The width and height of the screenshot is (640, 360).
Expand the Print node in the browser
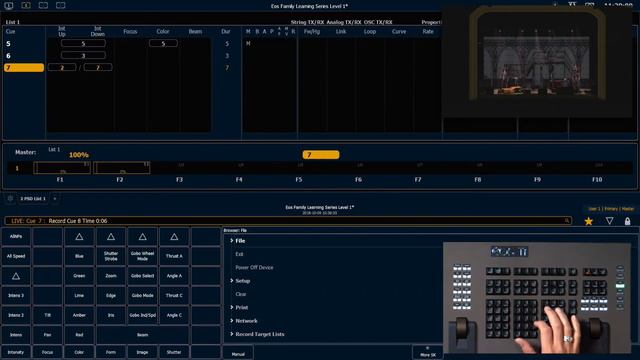pos(231,307)
